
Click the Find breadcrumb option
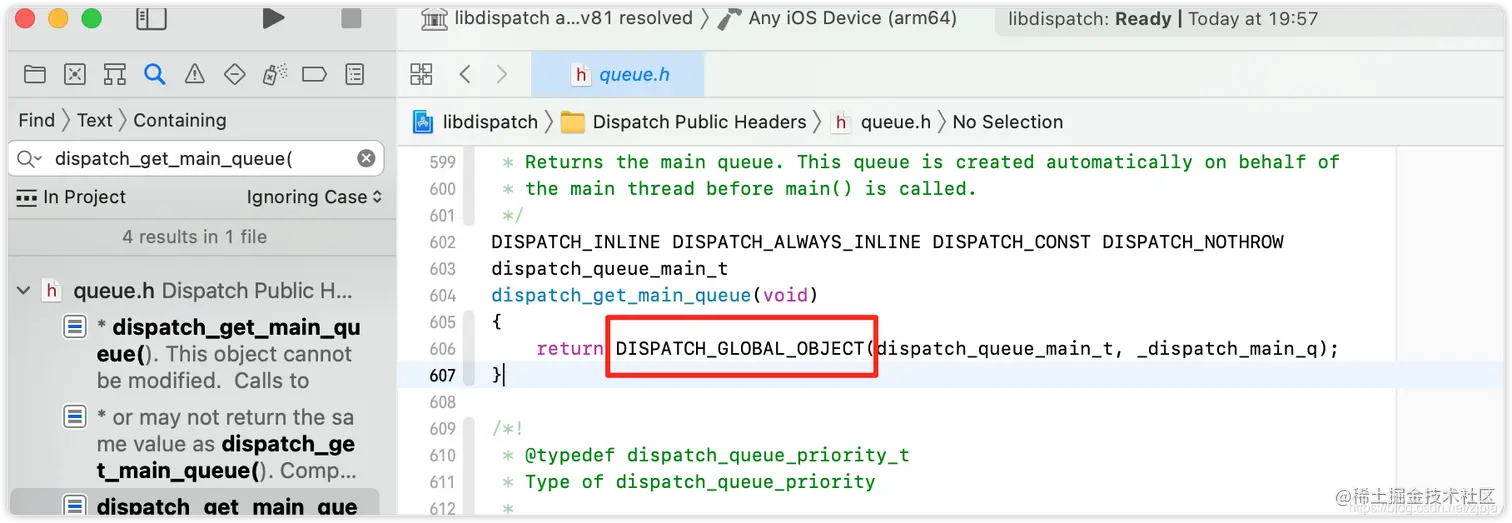pyautogui.click(x=37, y=120)
